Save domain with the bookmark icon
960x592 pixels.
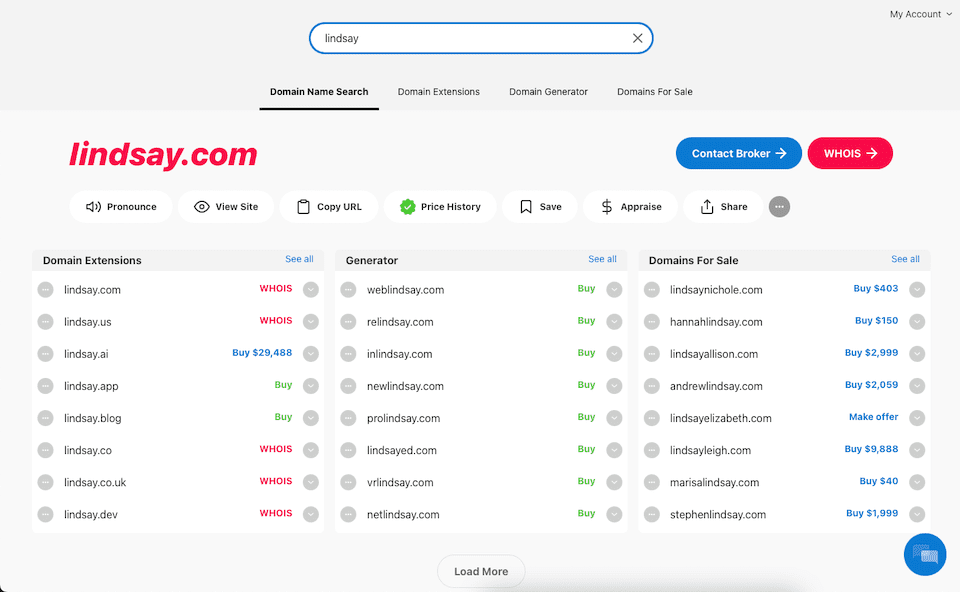click(x=526, y=207)
